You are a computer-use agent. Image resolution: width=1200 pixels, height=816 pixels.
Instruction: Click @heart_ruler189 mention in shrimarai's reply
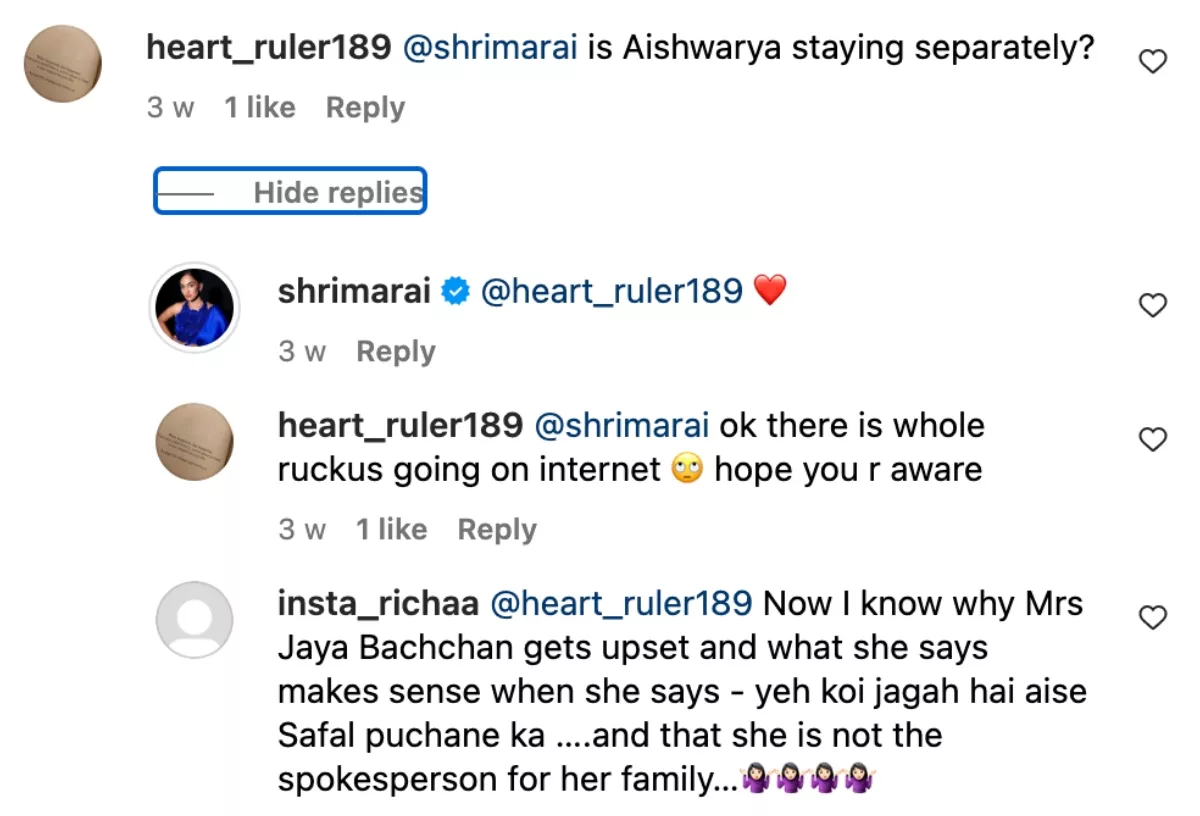tap(612, 292)
